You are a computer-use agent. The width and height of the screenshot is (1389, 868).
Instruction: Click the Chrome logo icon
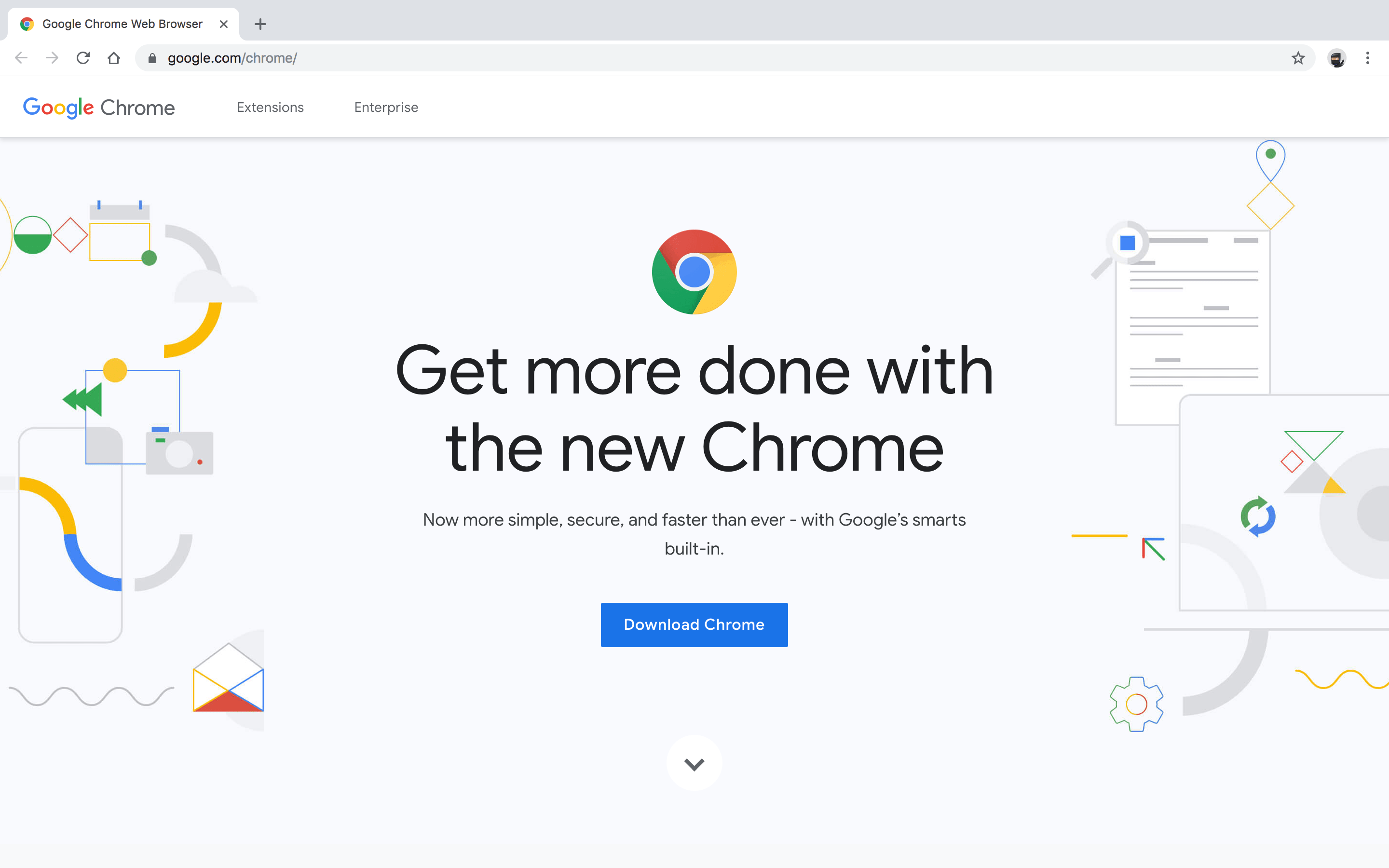point(694,270)
